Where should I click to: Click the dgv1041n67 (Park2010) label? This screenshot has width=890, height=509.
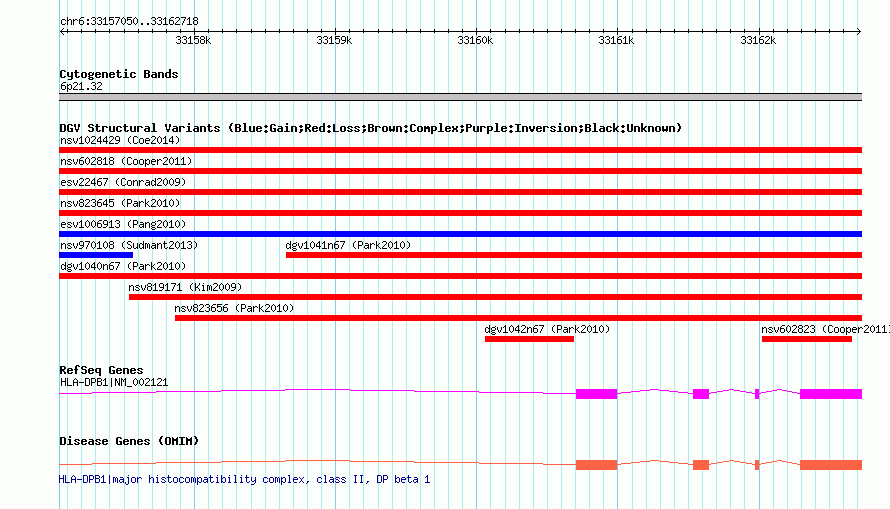click(348, 245)
